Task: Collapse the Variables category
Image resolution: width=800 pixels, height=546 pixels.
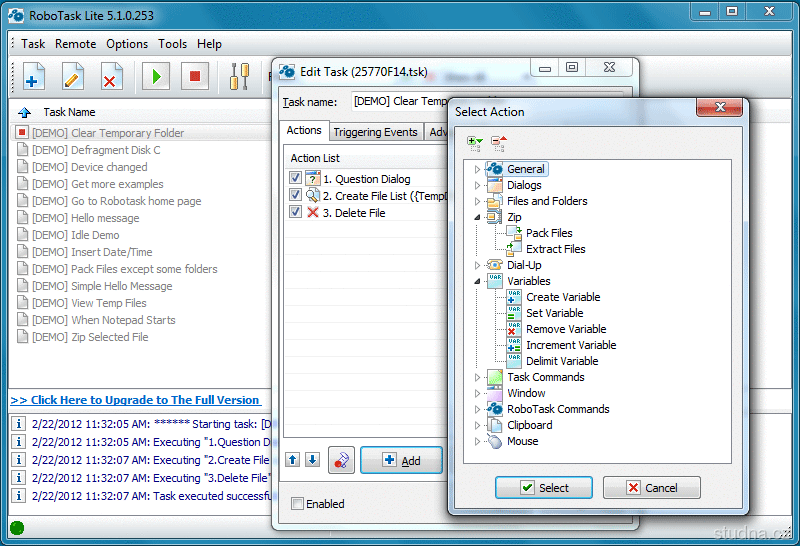Action: point(477,281)
